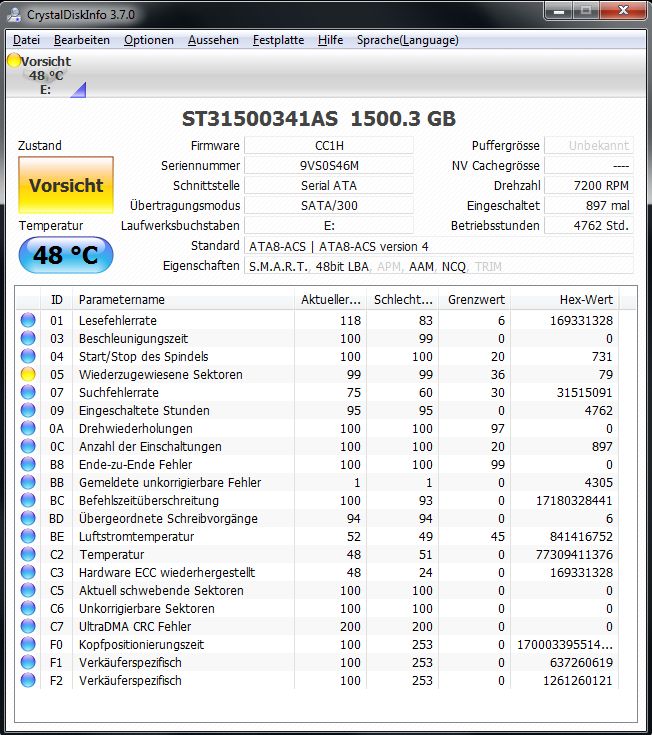
Task: Click the status icon for Suchfehlerrate
Action: click(28, 392)
